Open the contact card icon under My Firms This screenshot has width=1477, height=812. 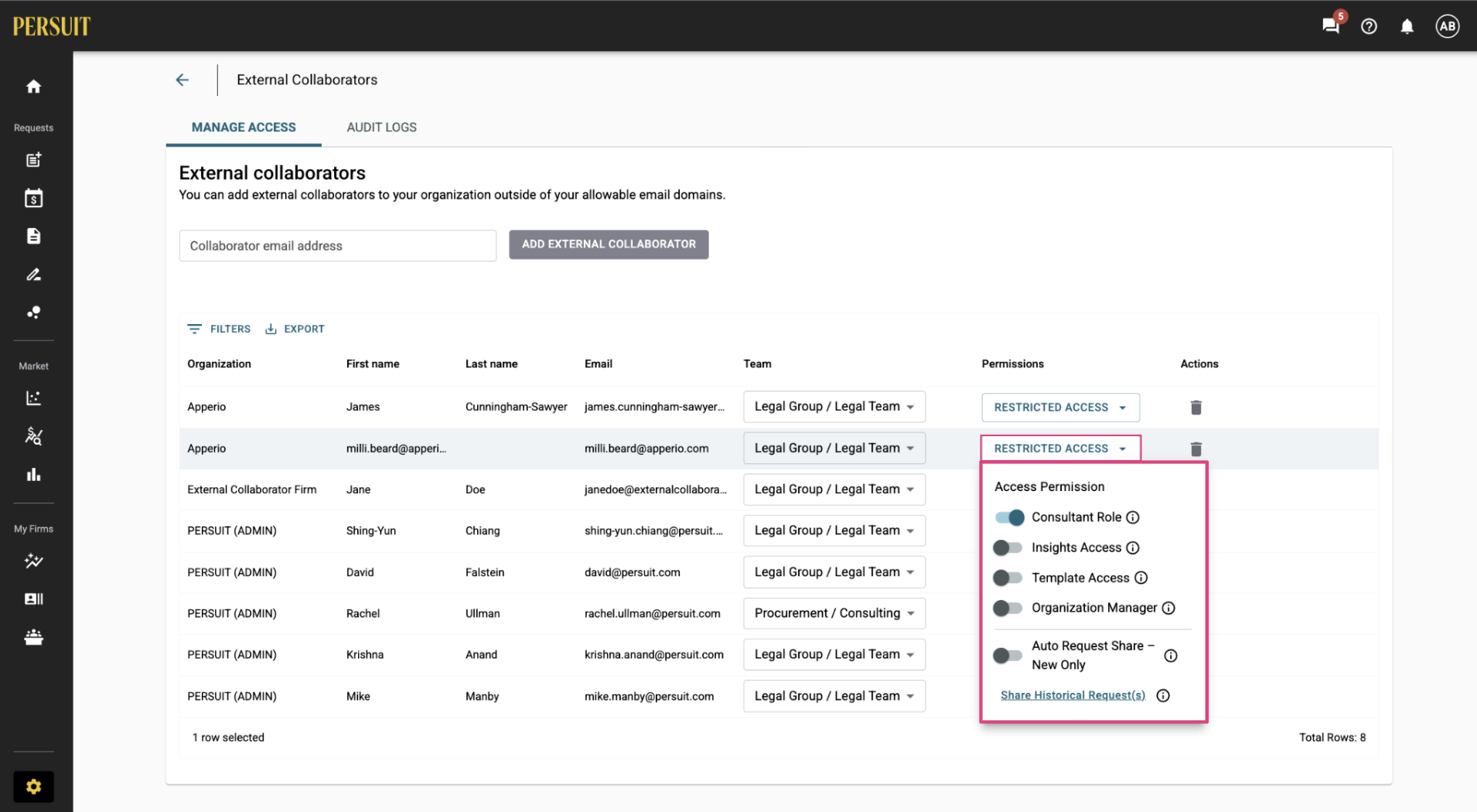[33, 599]
